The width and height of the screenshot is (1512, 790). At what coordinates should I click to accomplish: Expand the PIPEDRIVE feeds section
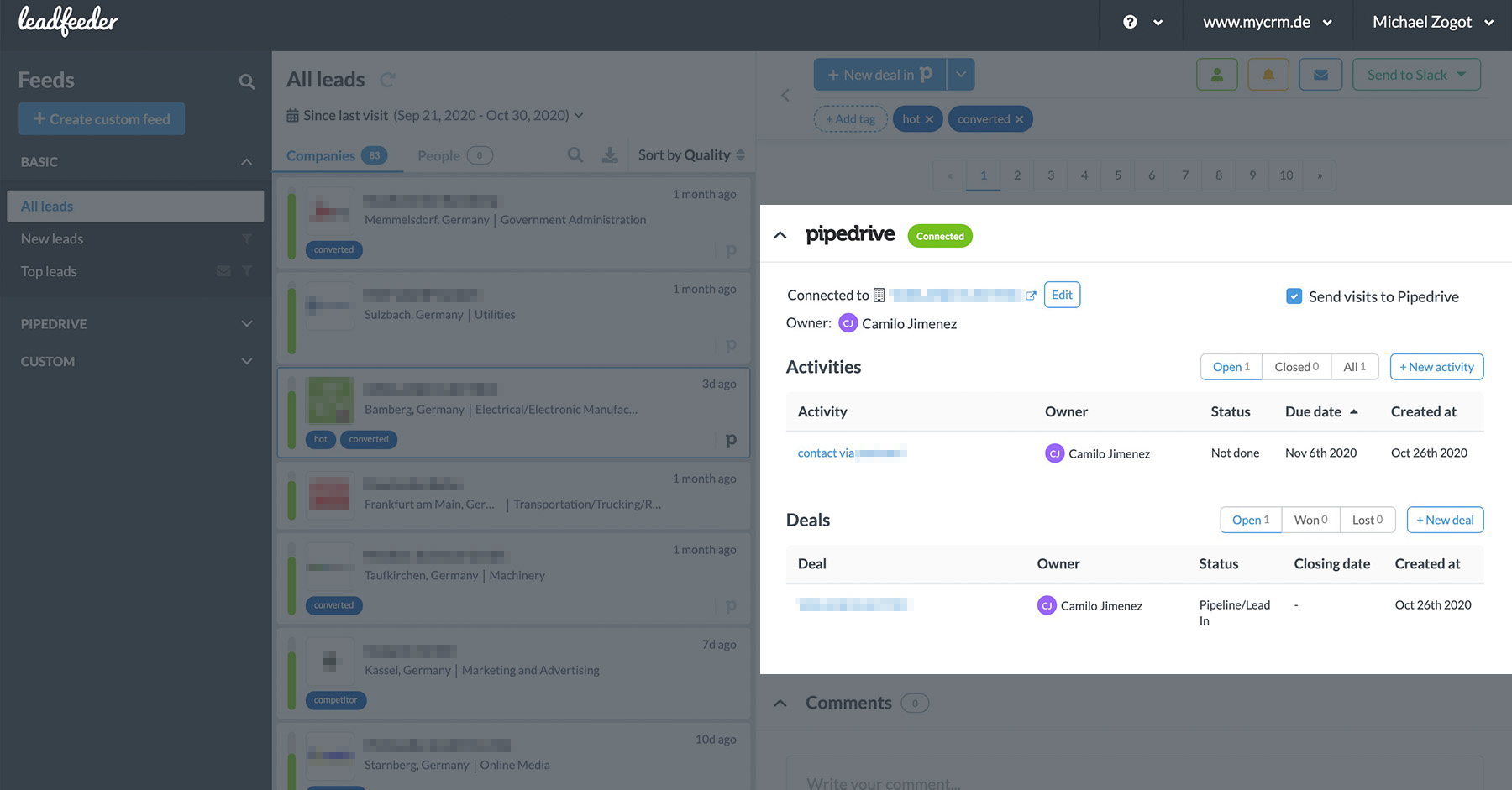pyautogui.click(x=246, y=324)
